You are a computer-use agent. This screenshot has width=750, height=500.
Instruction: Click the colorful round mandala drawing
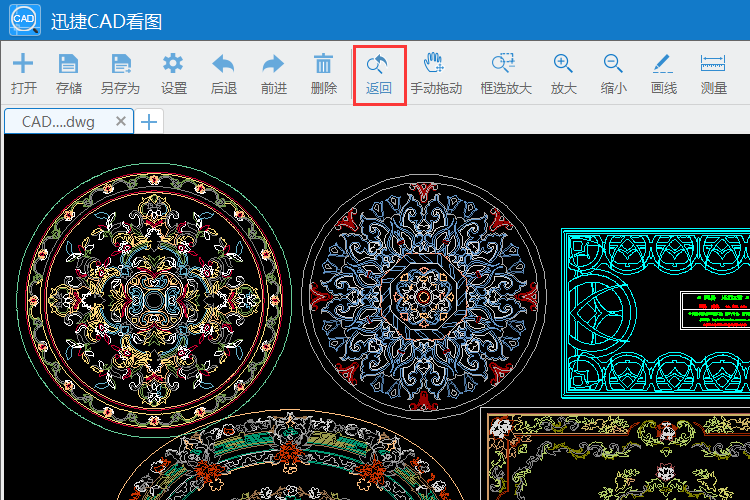coord(154,300)
